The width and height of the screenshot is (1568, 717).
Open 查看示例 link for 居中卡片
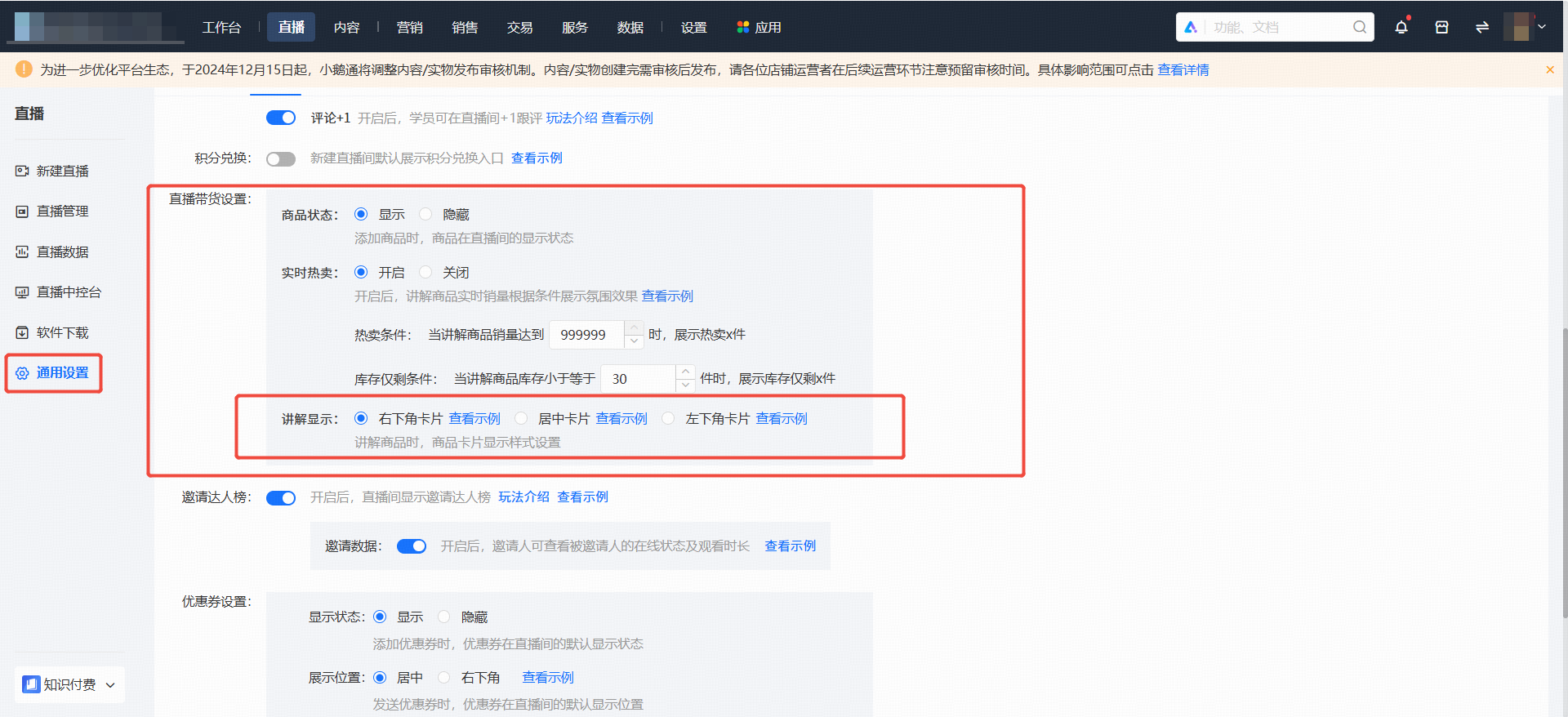pyautogui.click(x=621, y=419)
